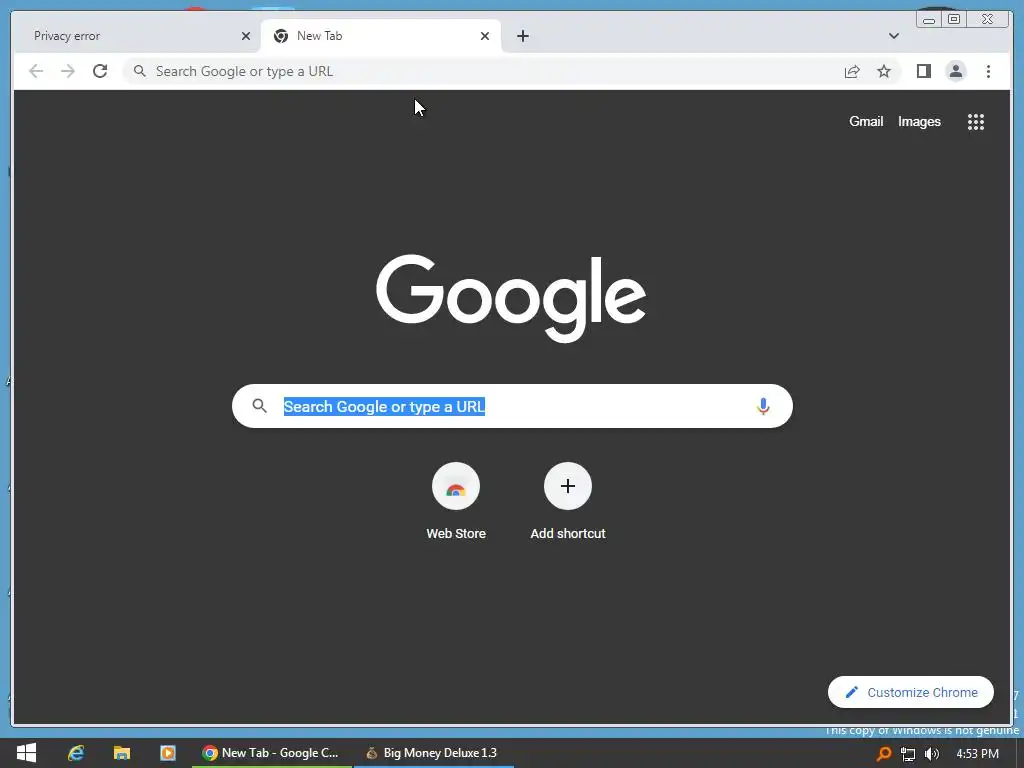Screen dimensions: 1024x768
Task: Restore down the Chrome window
Action: (953, 20)
